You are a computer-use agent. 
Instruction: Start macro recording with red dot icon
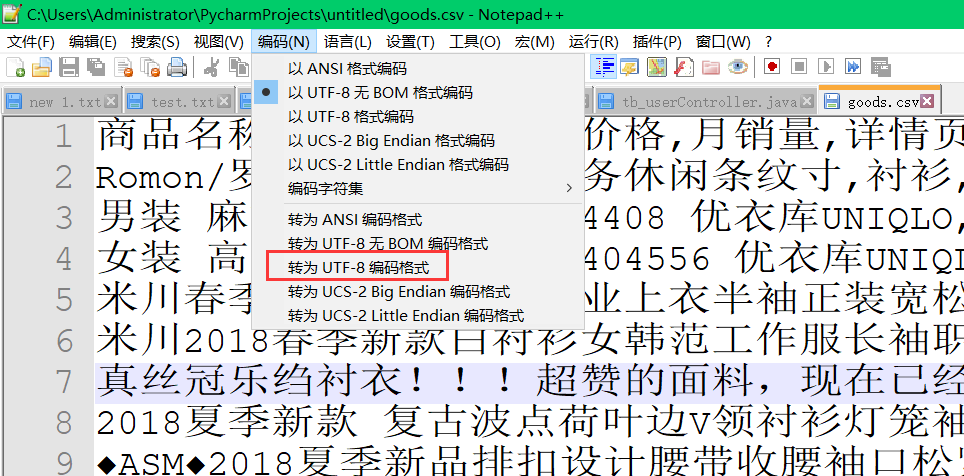[771, 67]
